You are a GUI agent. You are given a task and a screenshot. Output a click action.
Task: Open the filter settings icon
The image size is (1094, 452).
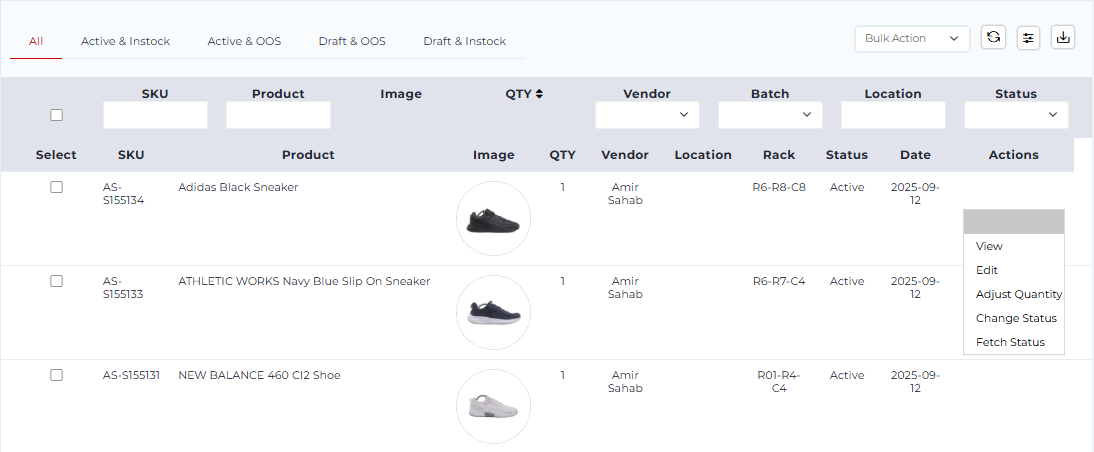click(x=1028, y=38)
